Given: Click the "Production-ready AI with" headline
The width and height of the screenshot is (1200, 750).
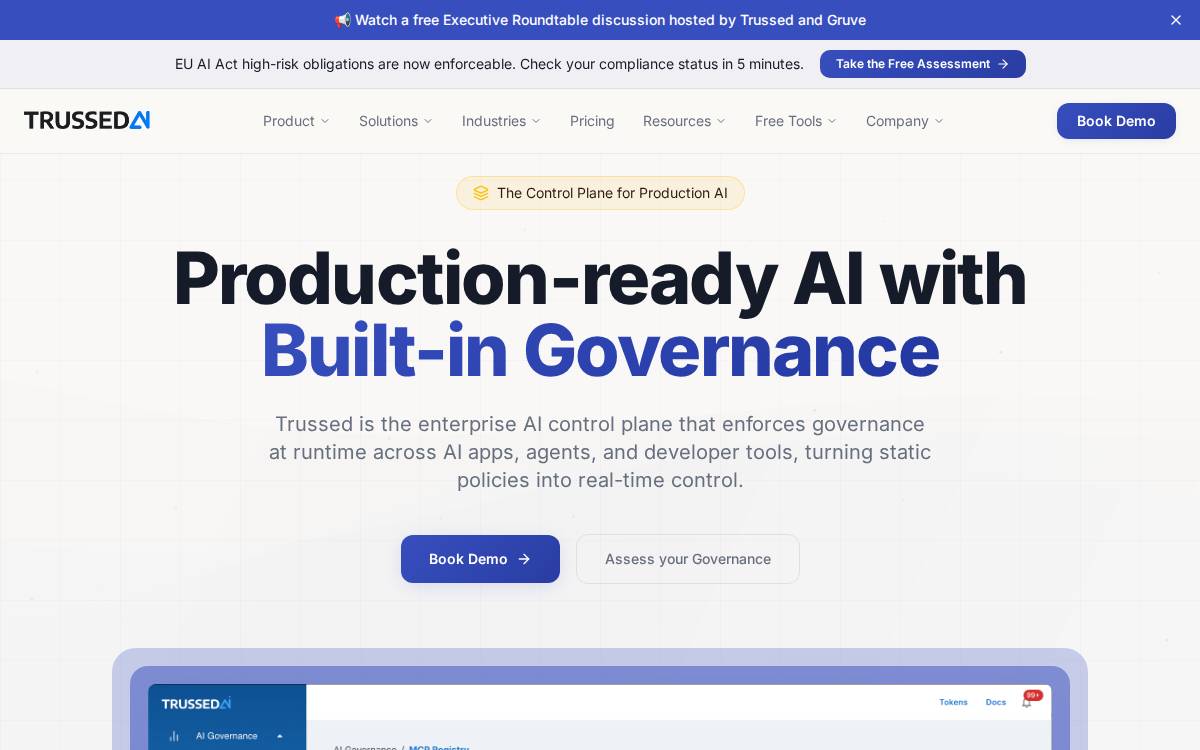Looking at the screenshot, I should [x=600, y=278].
